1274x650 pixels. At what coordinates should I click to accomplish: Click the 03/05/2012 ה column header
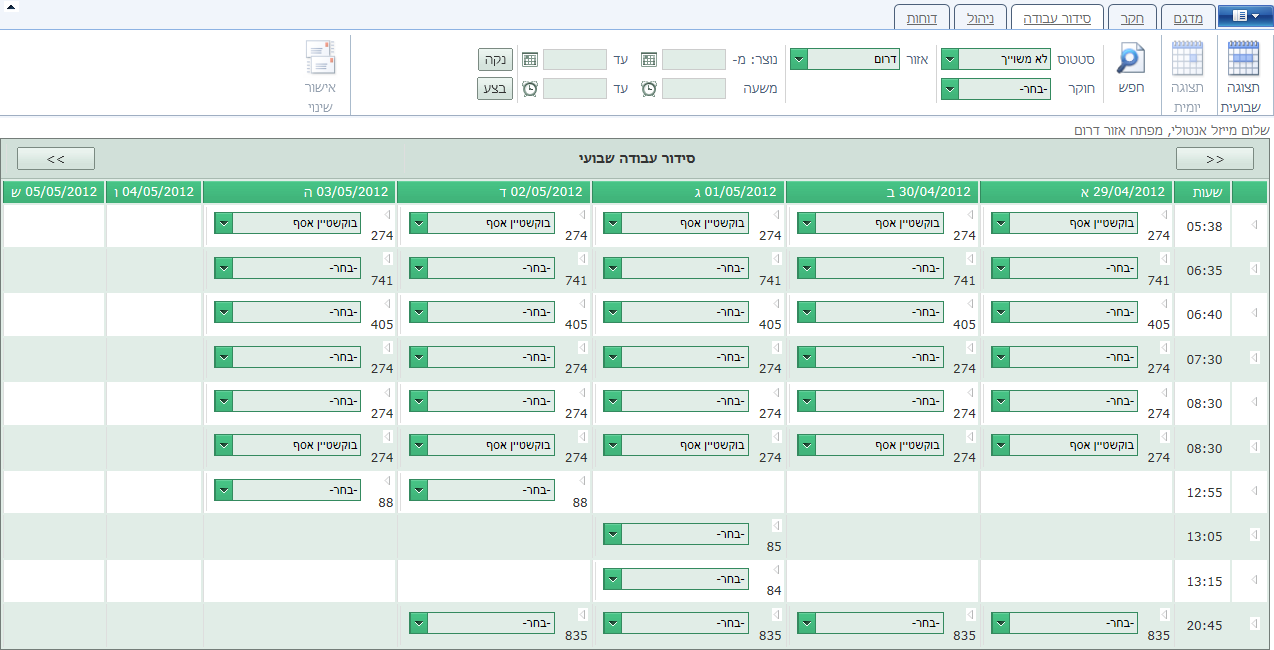pos(299,192)
